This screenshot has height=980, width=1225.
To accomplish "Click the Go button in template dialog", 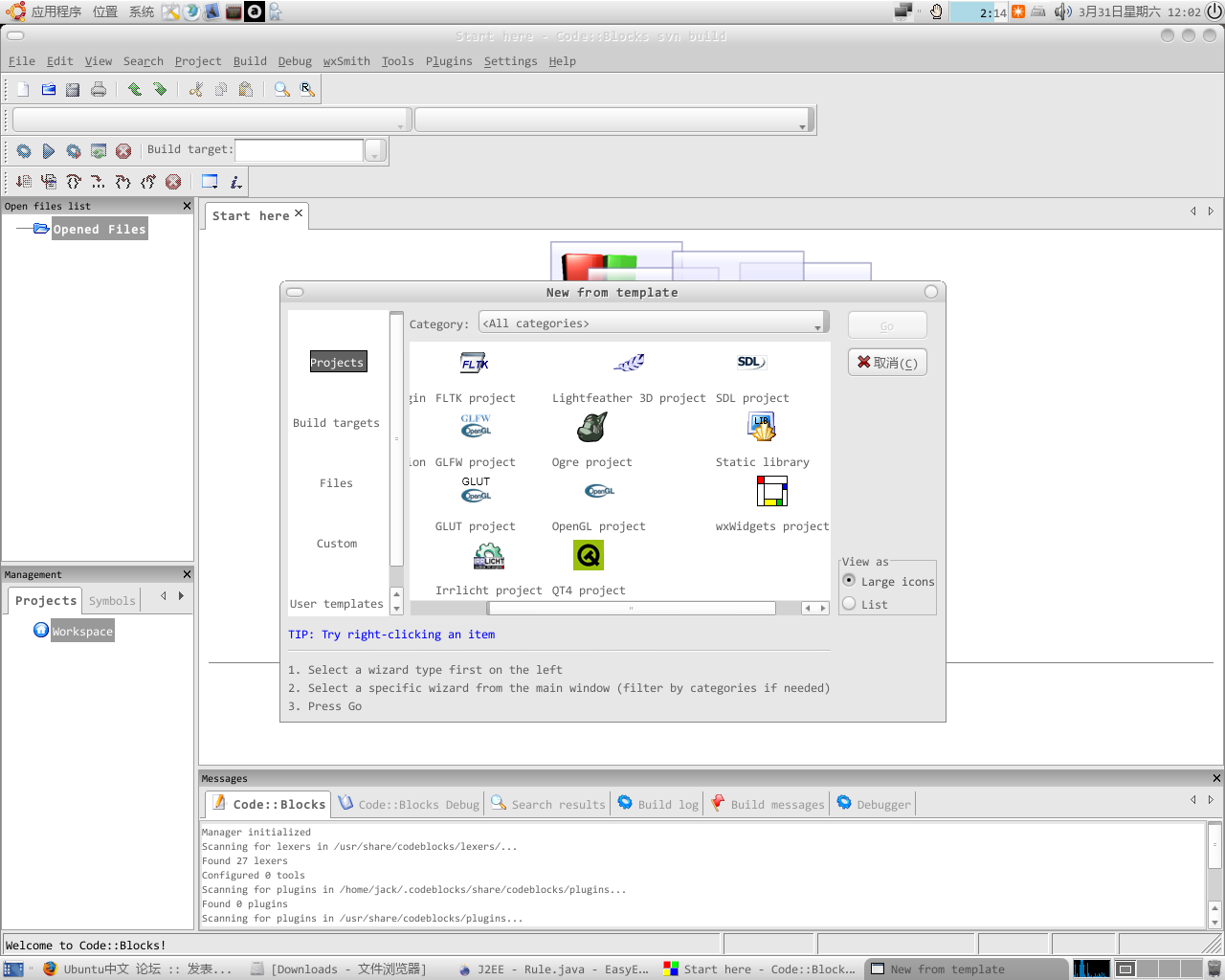I will pos(887,325).
